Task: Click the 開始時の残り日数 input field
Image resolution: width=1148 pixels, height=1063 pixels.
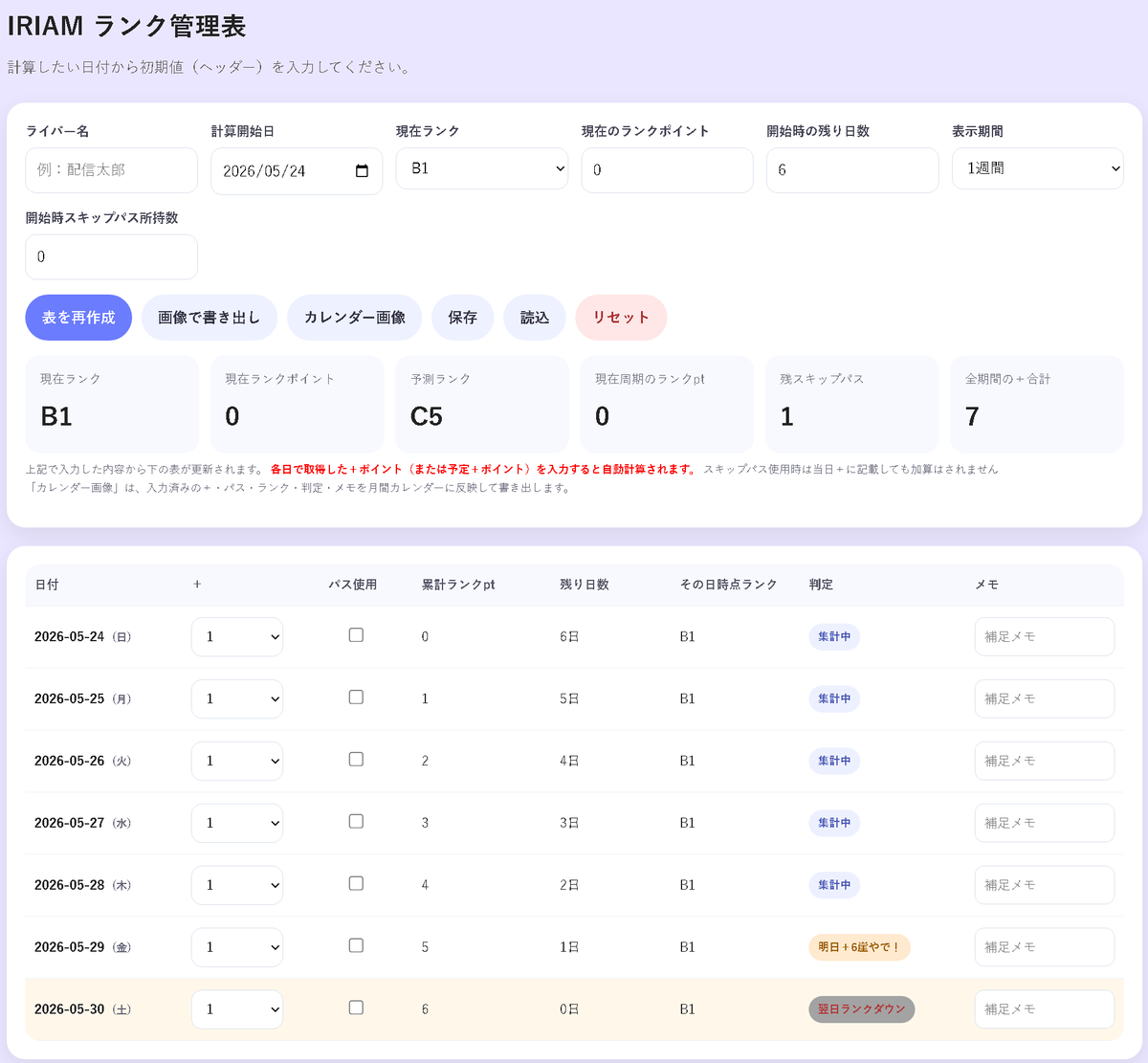Action: 852,170
